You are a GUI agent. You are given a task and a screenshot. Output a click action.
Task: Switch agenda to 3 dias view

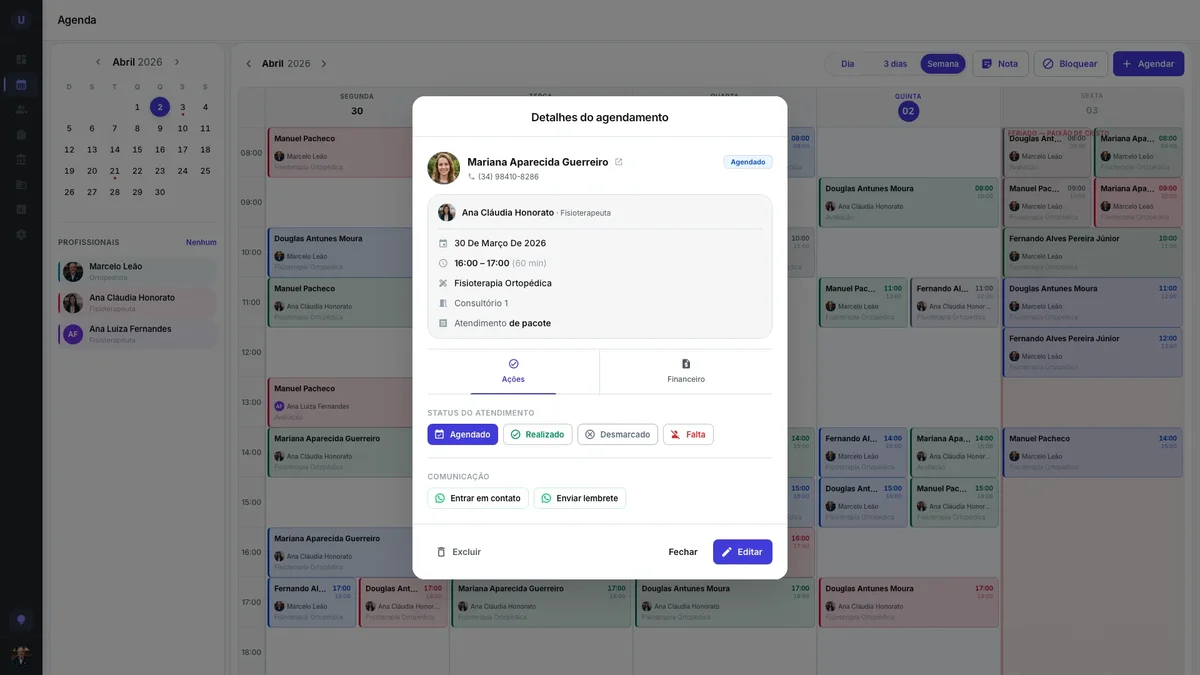[895, 63]
